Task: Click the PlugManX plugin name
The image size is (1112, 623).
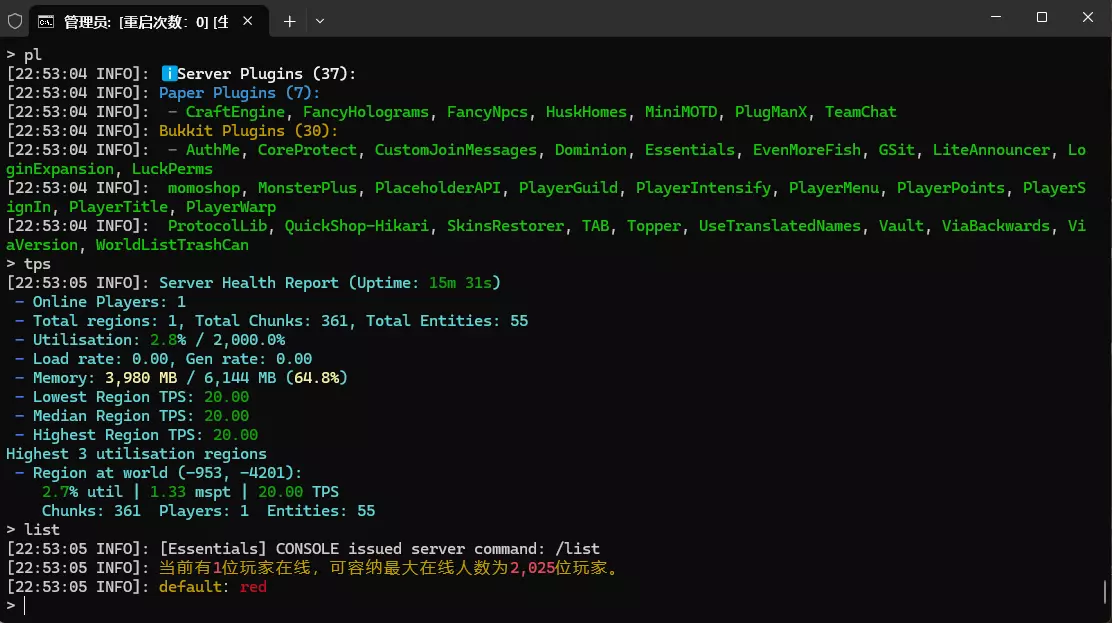Action: coord(771,112)
